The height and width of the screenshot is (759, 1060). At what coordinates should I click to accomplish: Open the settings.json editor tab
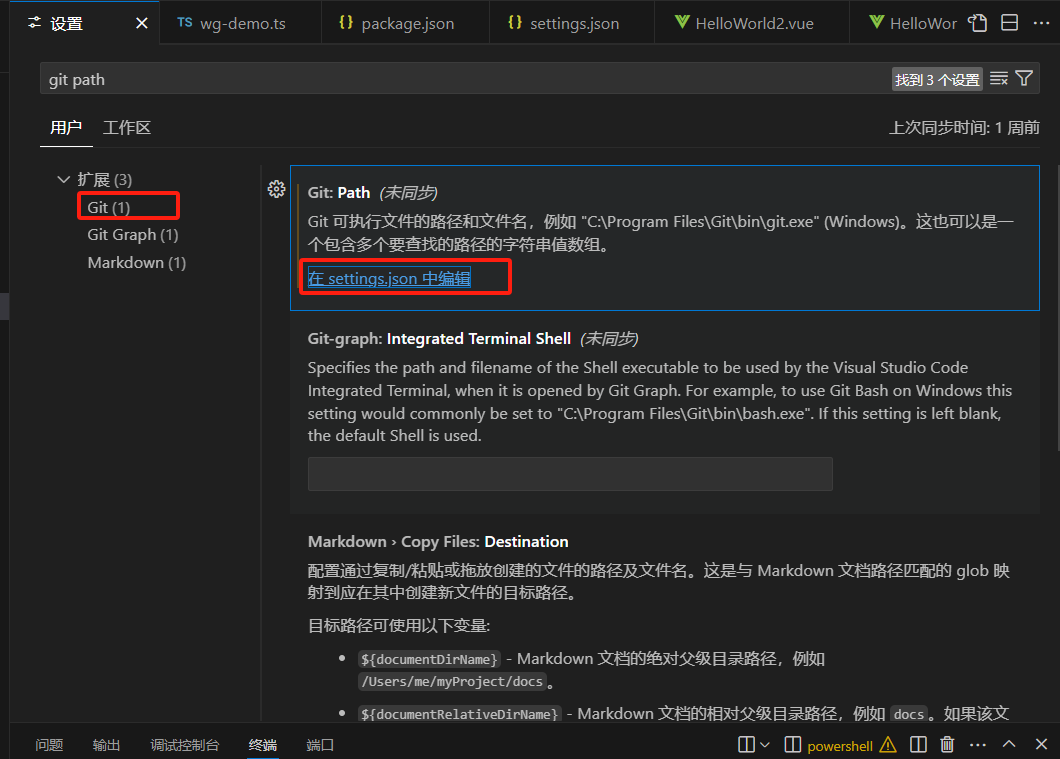[x=571, y=24]
